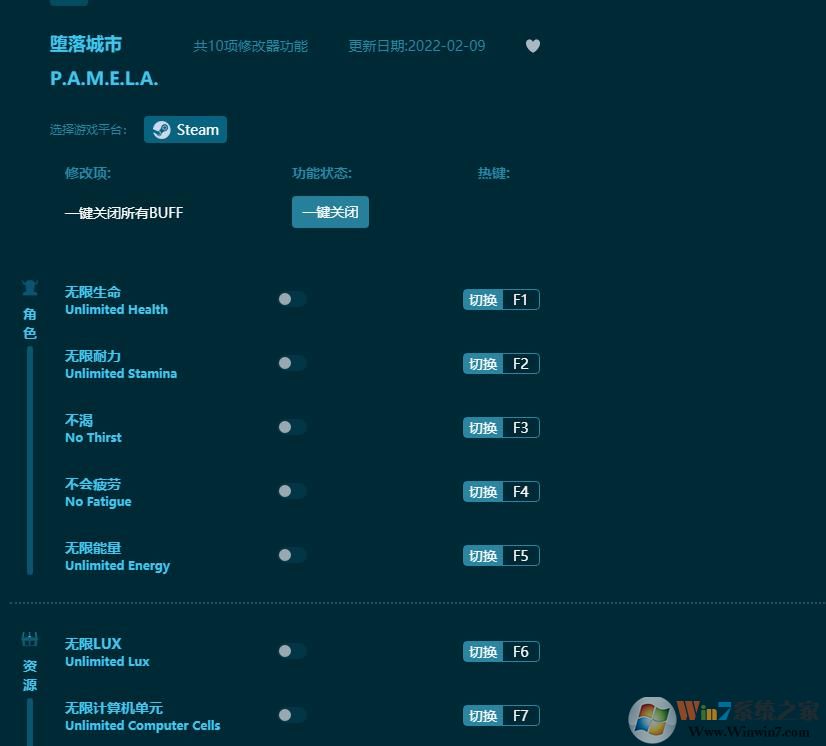
Task: Select the 角色 character section icon
Action: point(29,287)
